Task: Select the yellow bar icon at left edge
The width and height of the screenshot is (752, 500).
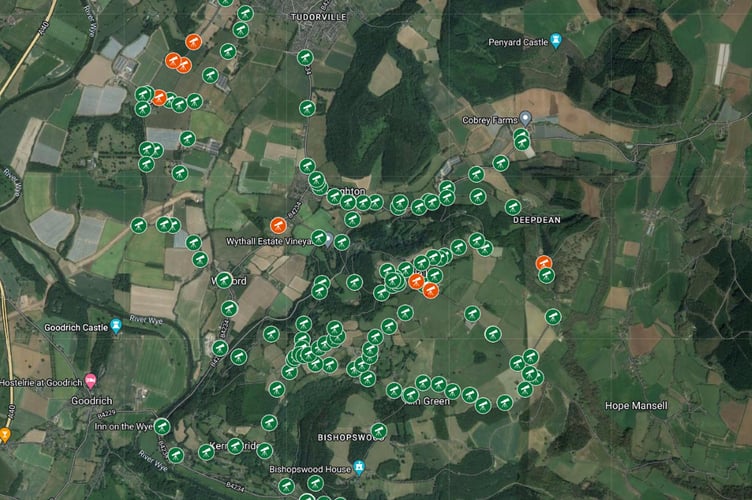Action: coord(4,434)
